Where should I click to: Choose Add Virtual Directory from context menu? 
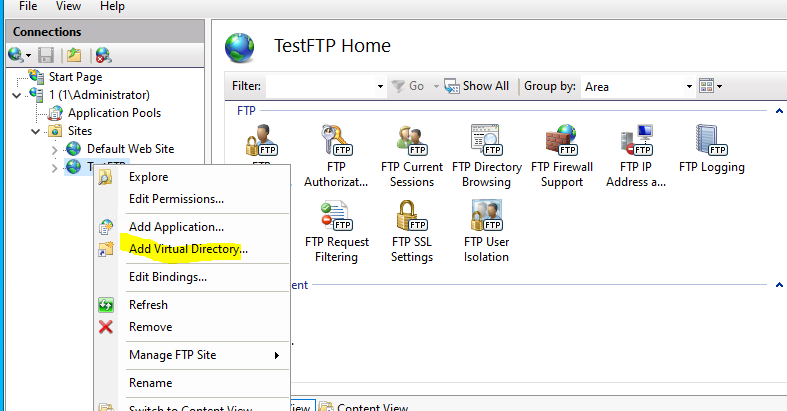[x=192, y=249]
